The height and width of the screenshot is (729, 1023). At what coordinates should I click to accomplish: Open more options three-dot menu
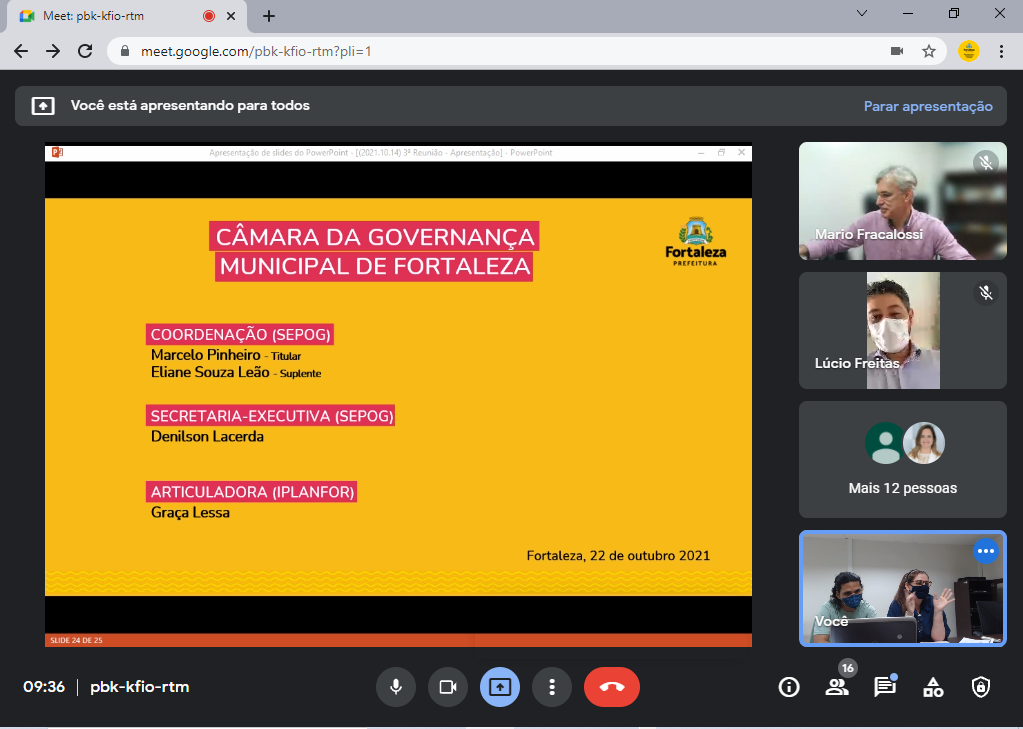point(551,687)
